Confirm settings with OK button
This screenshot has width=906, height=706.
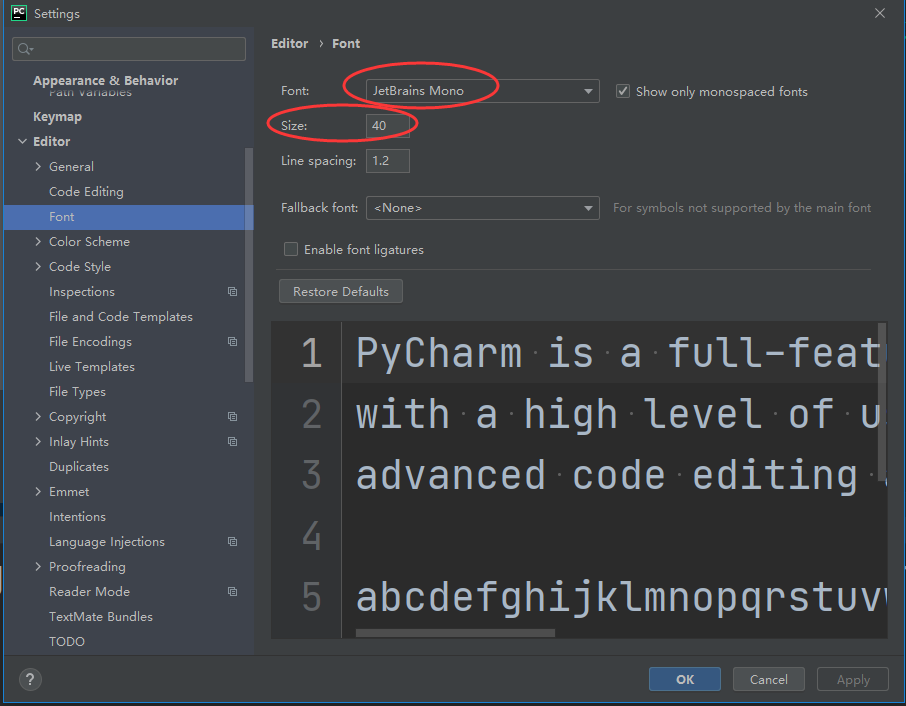click(685, 679)
